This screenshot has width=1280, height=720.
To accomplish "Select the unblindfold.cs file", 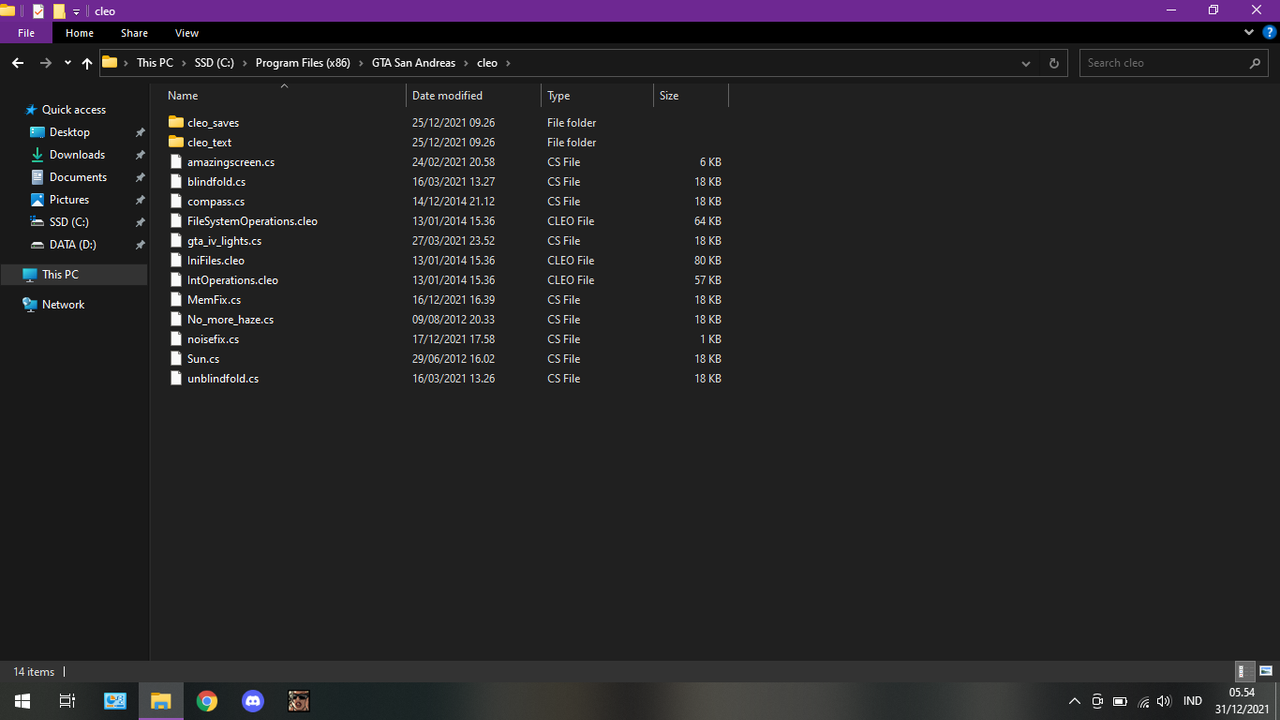I will (223, 379).
